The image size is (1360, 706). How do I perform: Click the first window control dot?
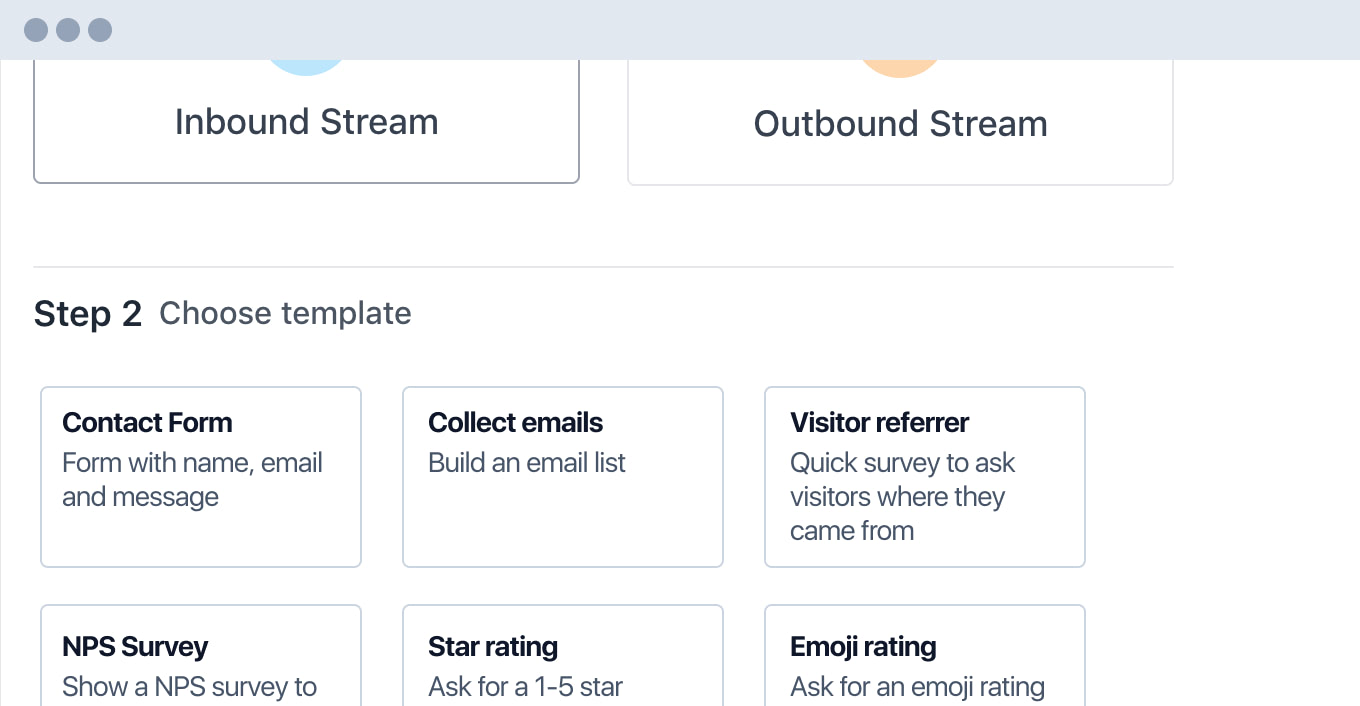point(36,30)
